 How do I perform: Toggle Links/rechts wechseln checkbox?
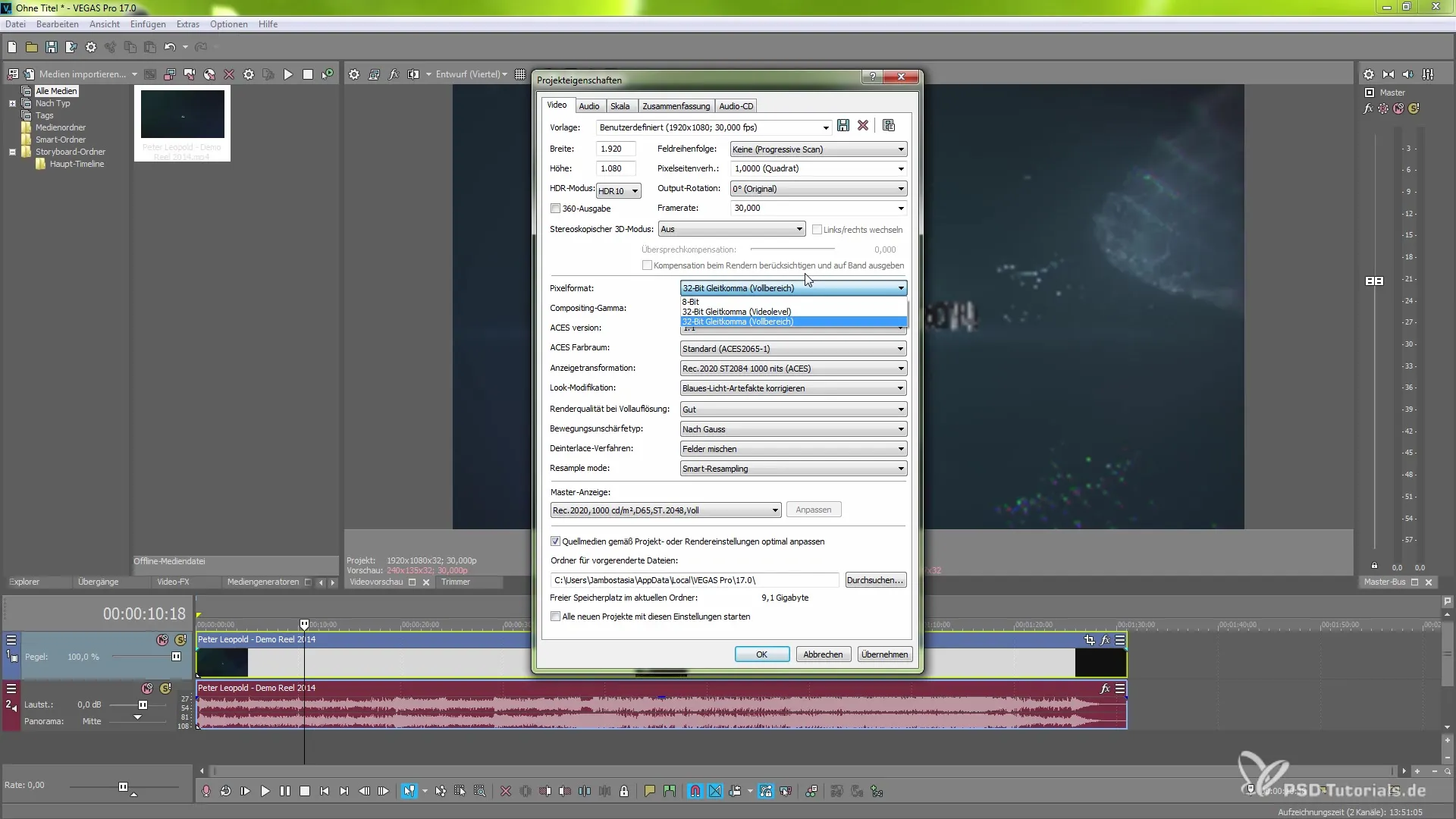click(x=817, y=230)
